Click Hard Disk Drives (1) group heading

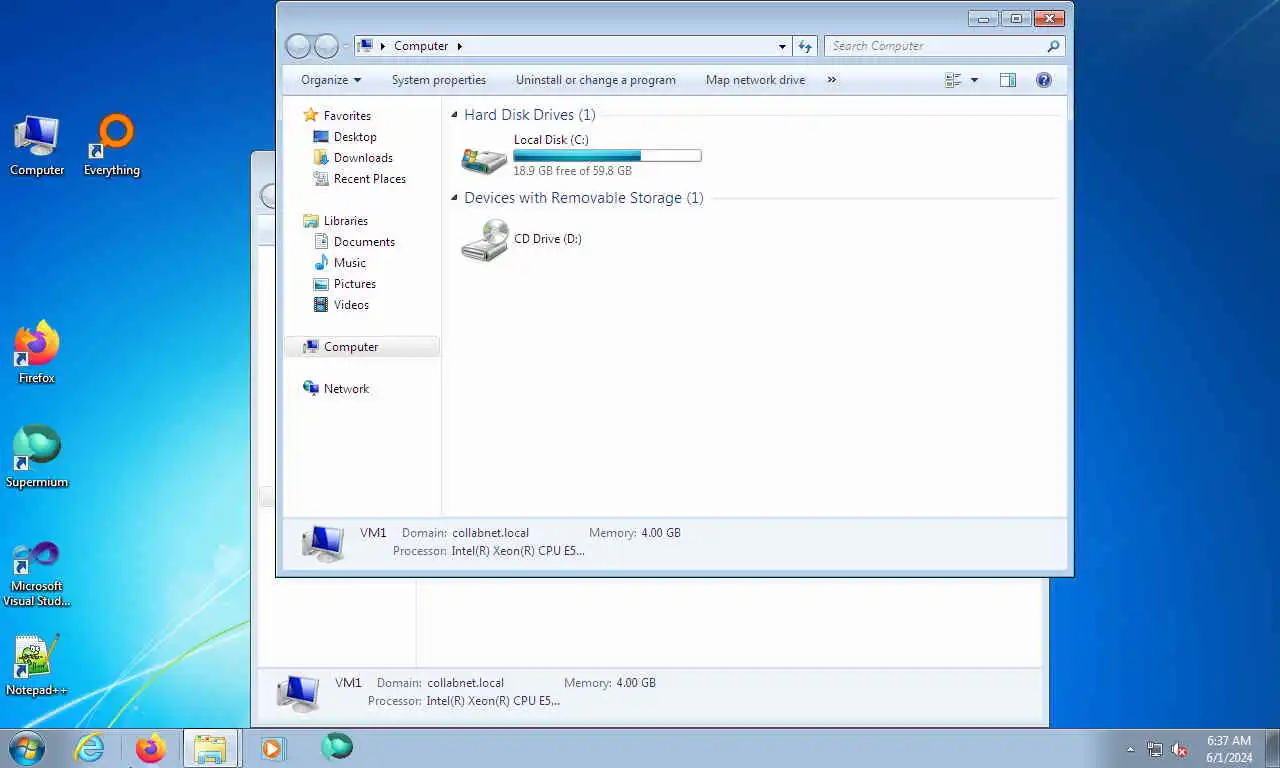point(530,115)
